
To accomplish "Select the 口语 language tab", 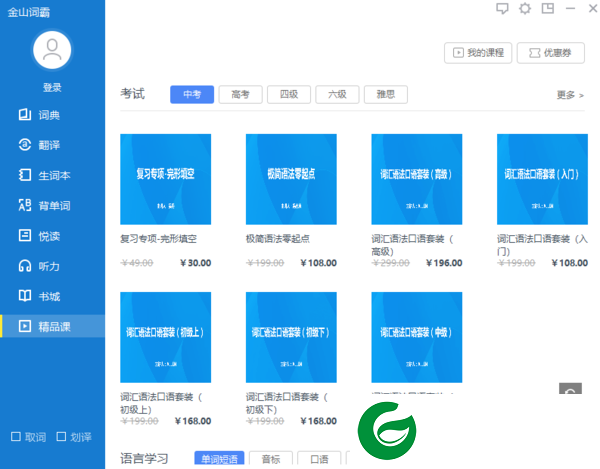I will [319, 458].
